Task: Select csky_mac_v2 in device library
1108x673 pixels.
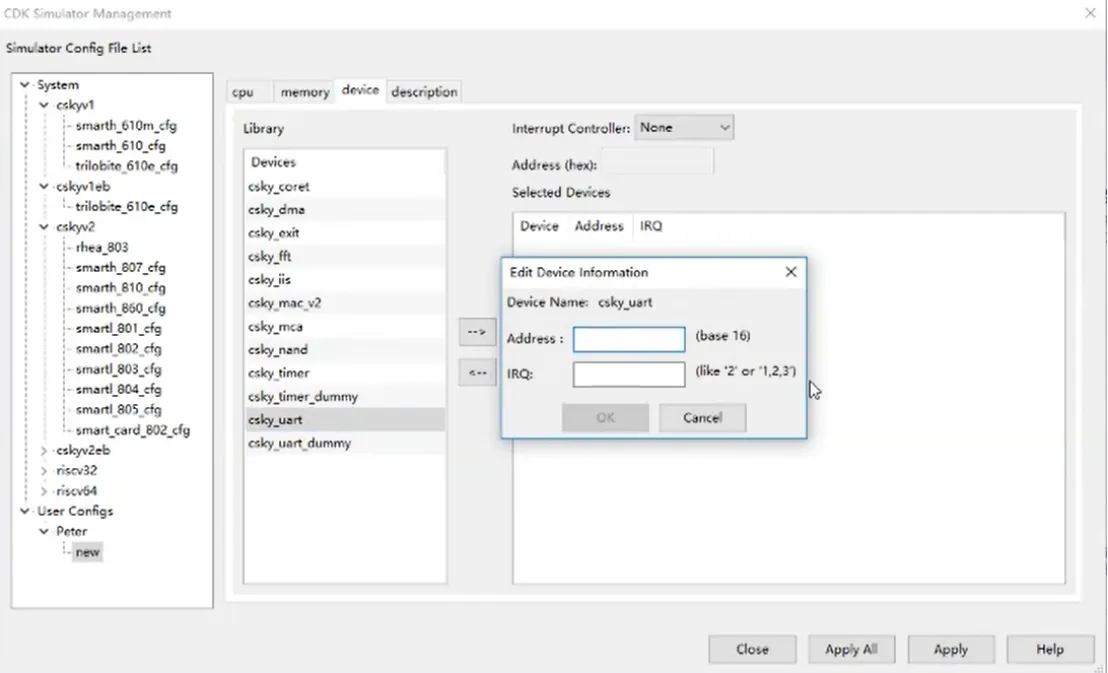Action: click(x=345, y=303)
